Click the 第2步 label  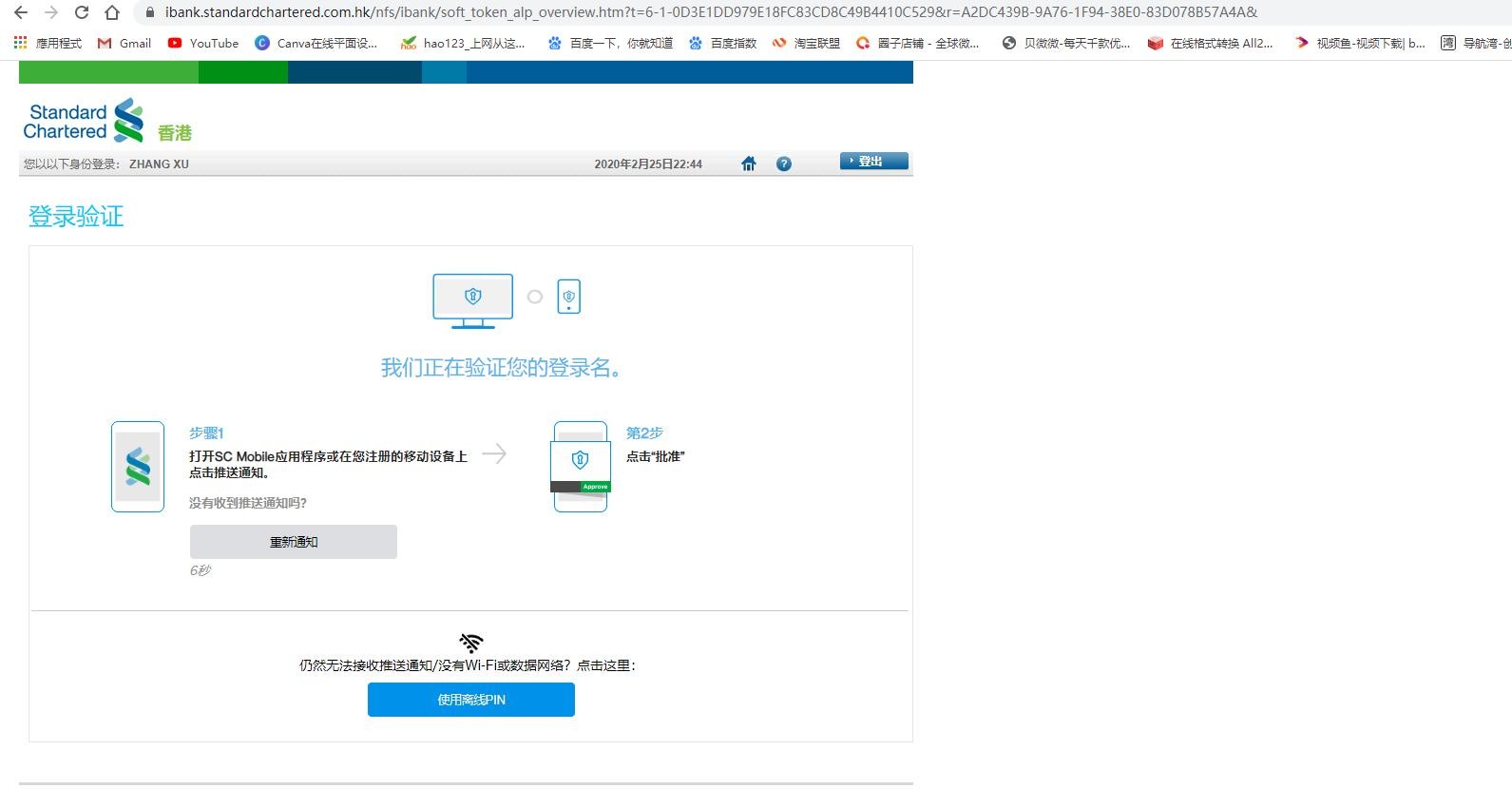click(x=644, y=433)
